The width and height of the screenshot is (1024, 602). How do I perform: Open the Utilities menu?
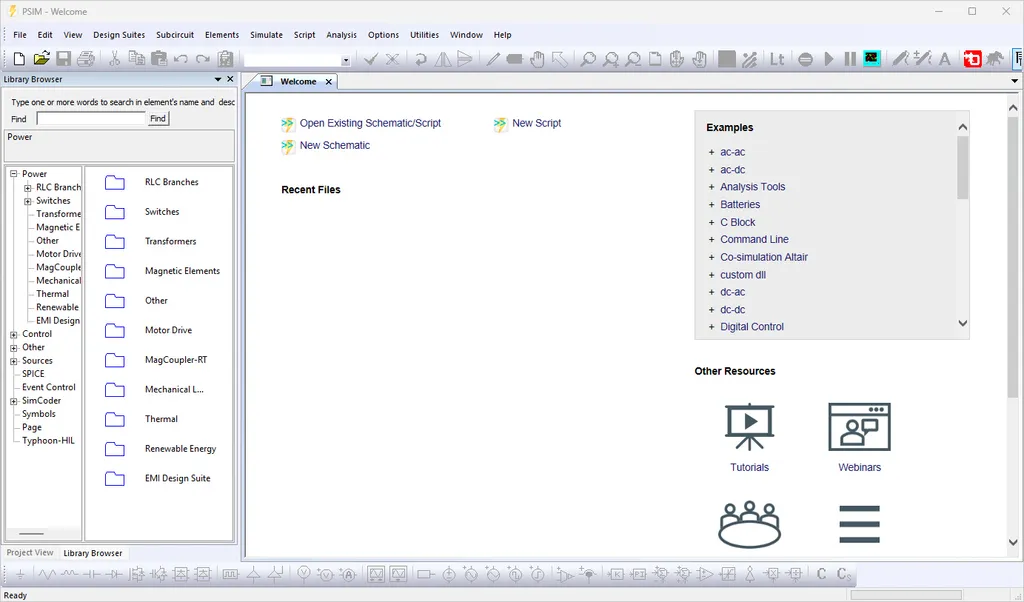click(x=424, y=35)
